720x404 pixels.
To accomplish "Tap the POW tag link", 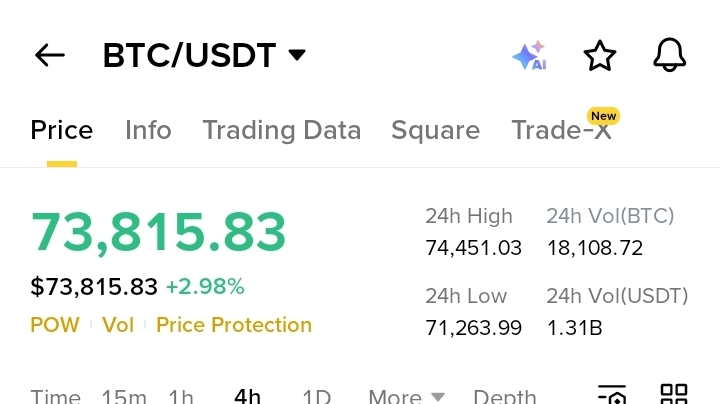I will point(55,325).
